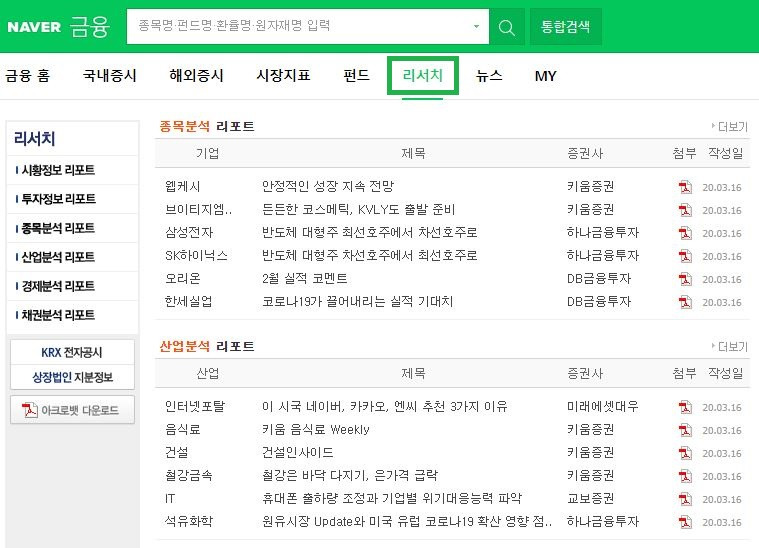Open PDF attachment for SK하이닉스 report
Viewport: 759px width, 548px height.
tap(685, 256)
